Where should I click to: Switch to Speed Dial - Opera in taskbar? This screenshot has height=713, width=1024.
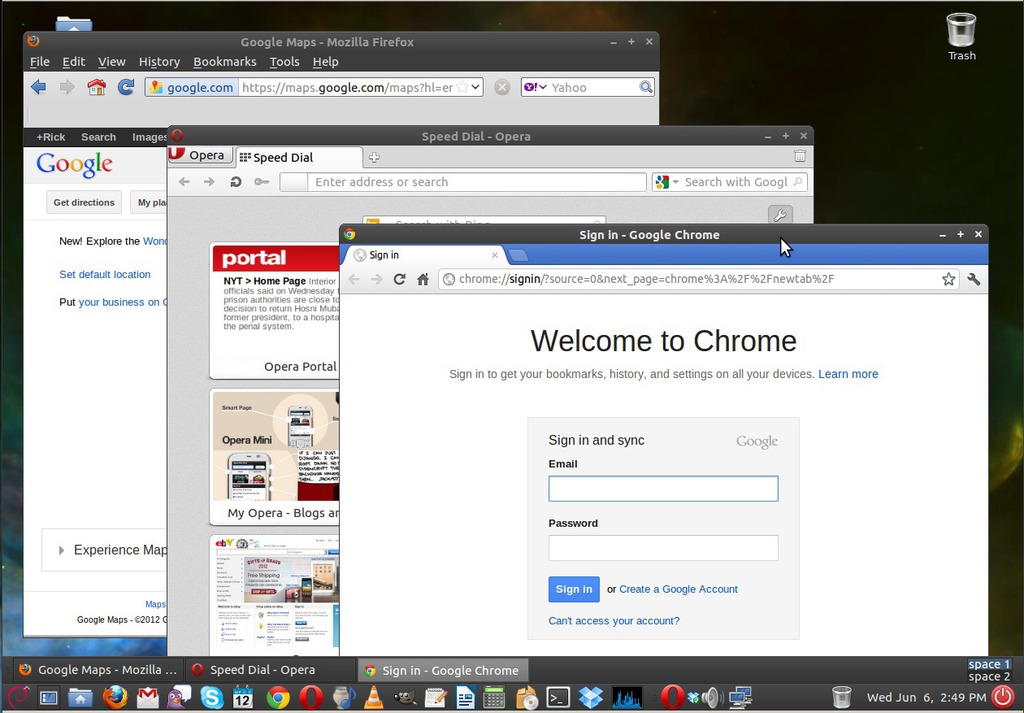click(x=270, y=670)
